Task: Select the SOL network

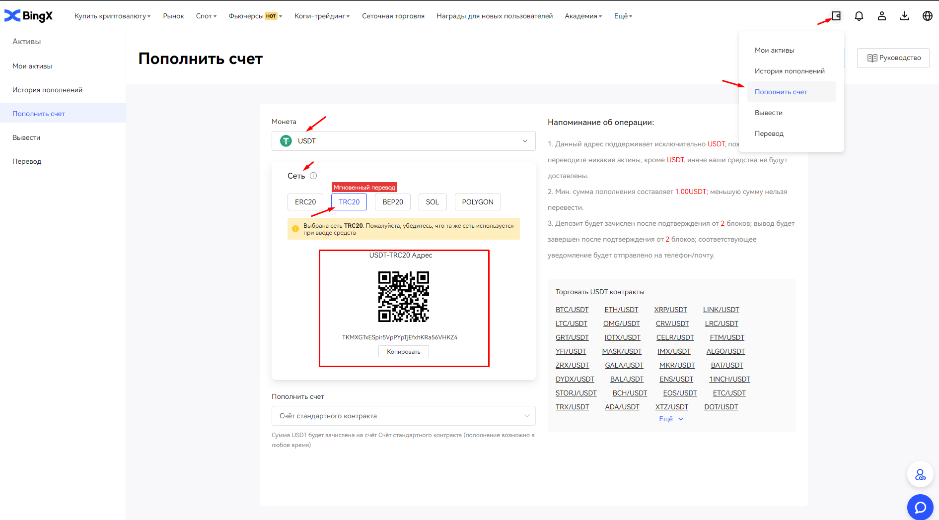Action: pos(432,202)
